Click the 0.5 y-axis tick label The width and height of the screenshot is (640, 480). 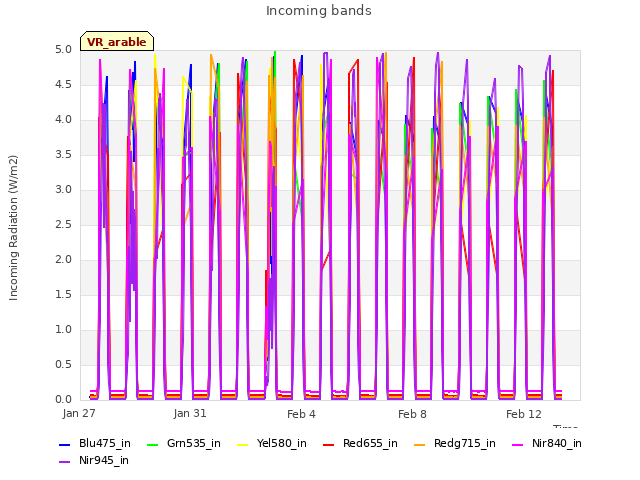tap(63, 365)
